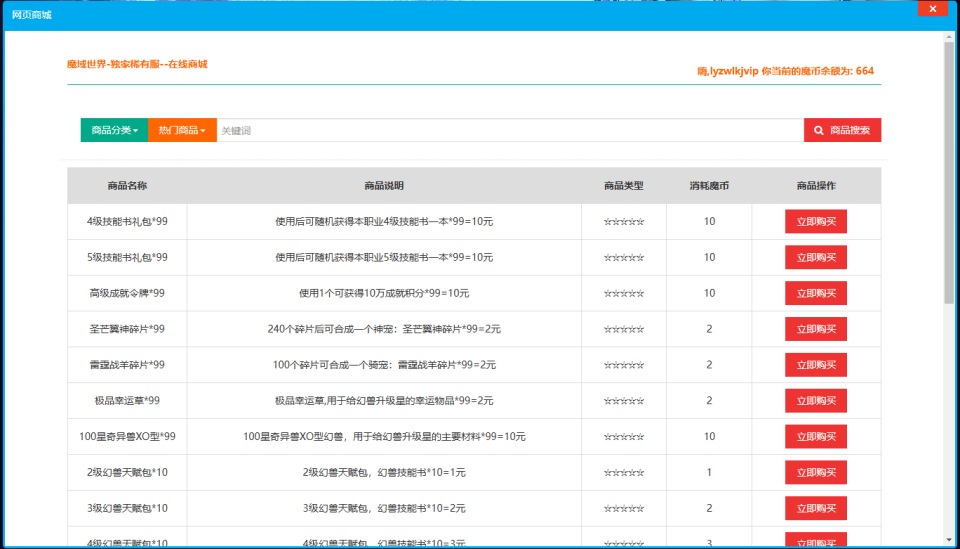The height and width of the screenshot is (549, 960).
Task: Click the 商品名称 column header
Action: coord(127,186)
